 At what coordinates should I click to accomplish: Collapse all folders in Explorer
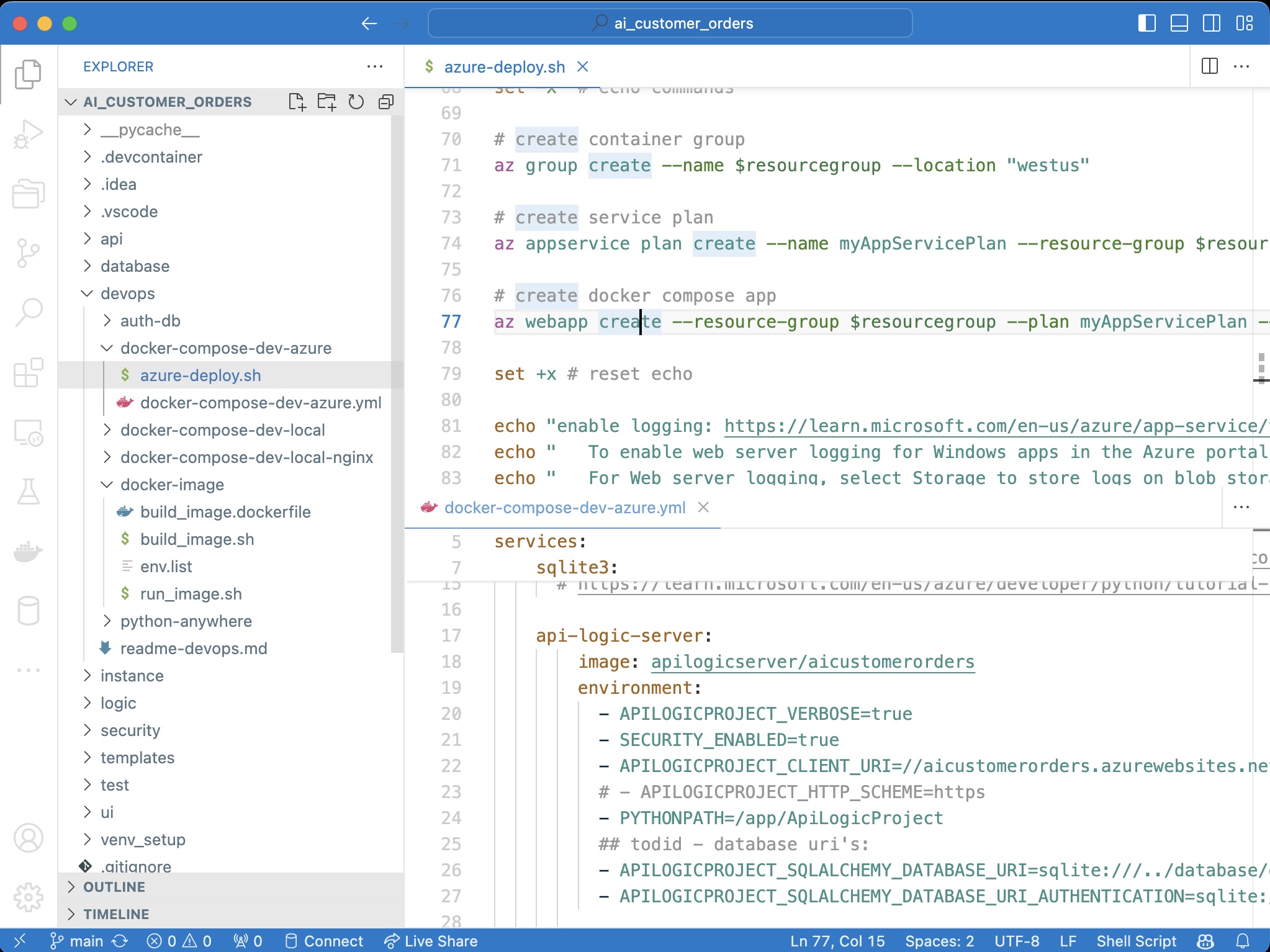386,102
